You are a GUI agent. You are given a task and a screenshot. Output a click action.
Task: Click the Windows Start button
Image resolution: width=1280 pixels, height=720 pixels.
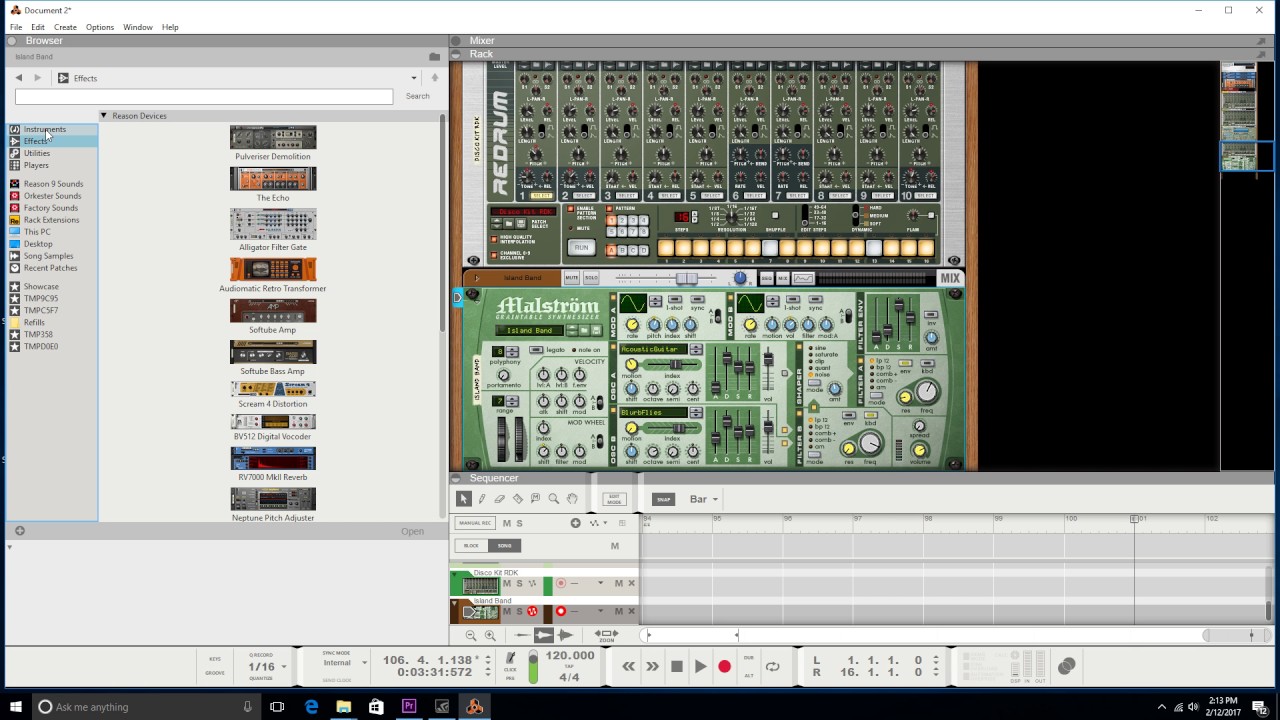(x=16, y=707)
